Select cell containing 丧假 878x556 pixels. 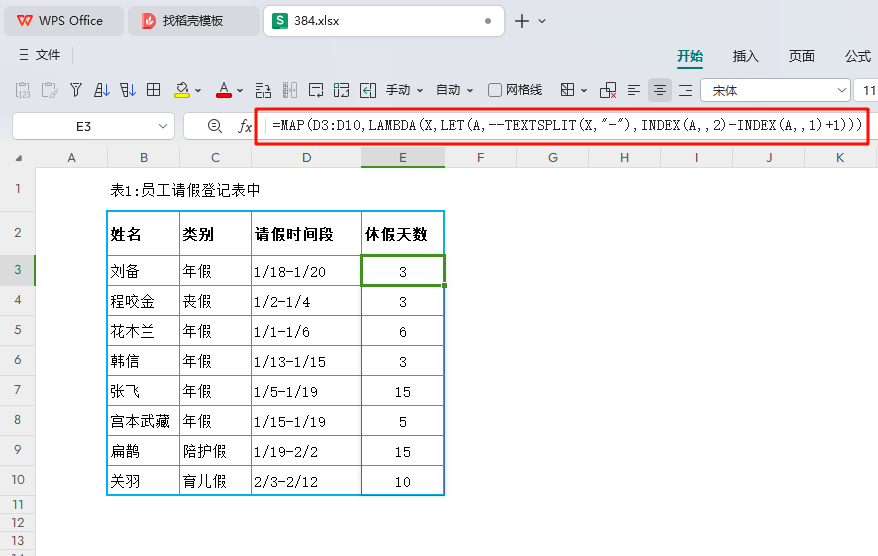click(x=216, y=301)
